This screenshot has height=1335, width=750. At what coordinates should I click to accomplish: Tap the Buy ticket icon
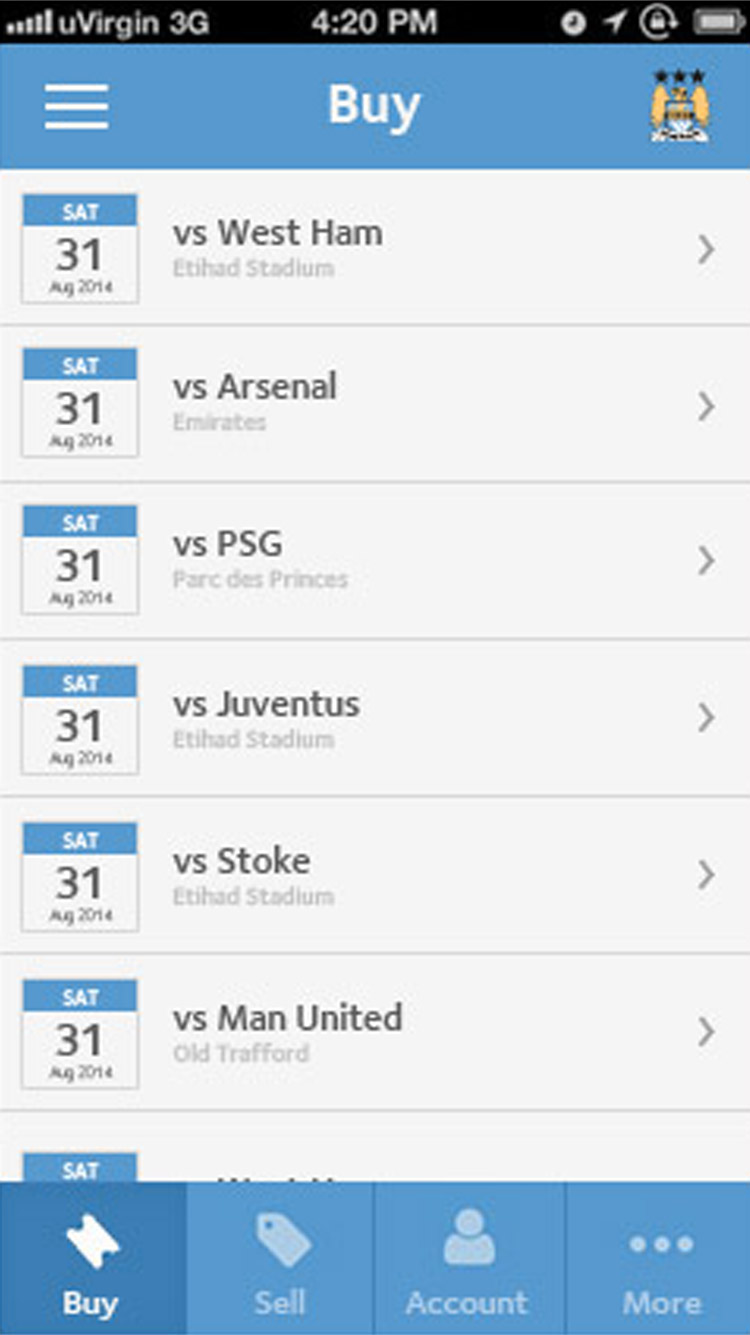click(x=92, y=1243)
